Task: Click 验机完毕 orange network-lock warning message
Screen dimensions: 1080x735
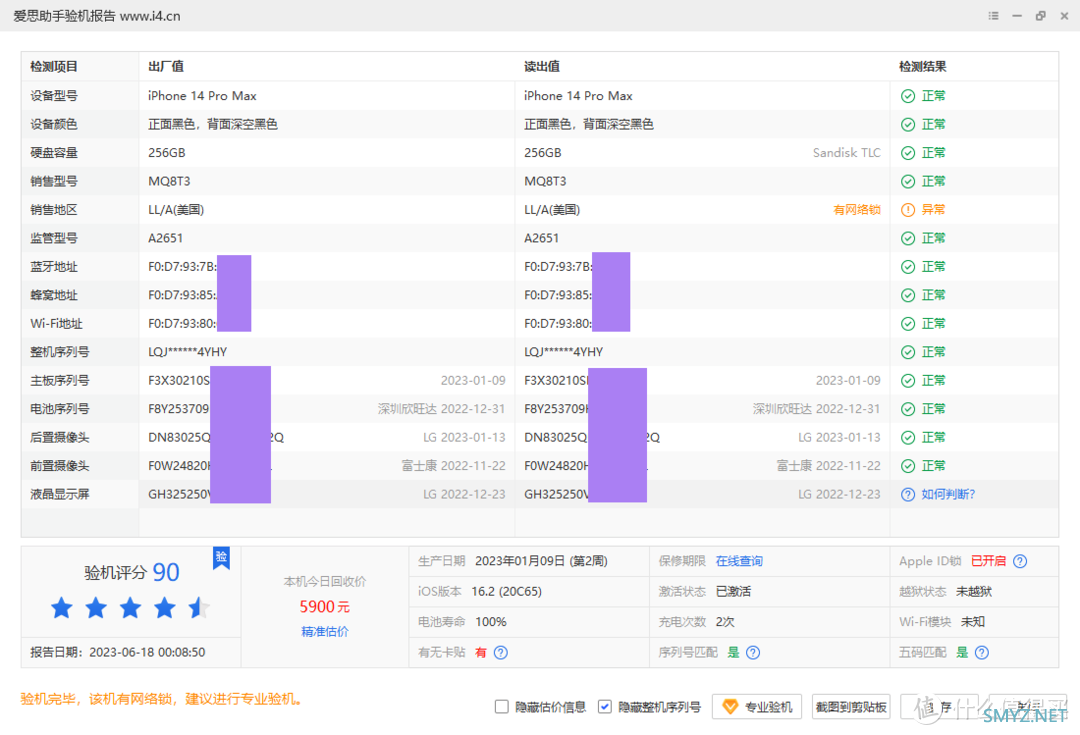Action: 162,699
